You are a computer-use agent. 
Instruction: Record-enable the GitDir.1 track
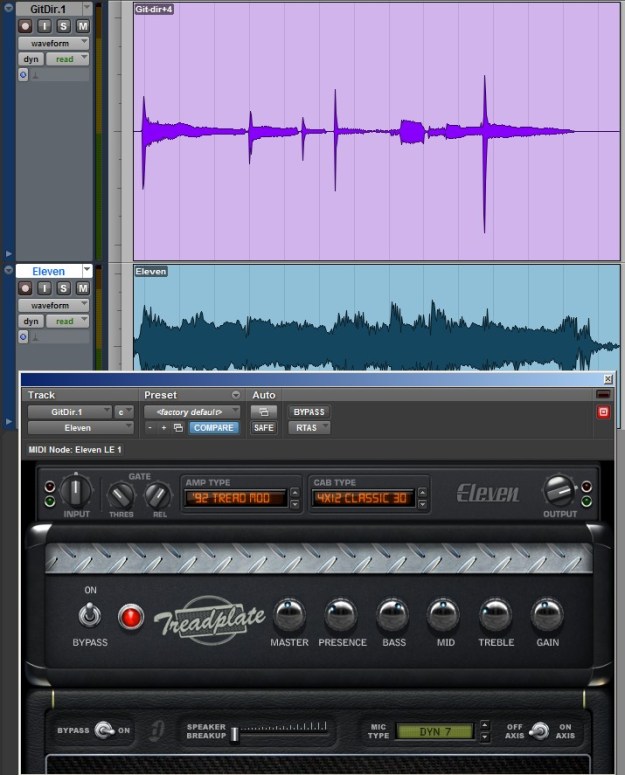coord(26,26)
